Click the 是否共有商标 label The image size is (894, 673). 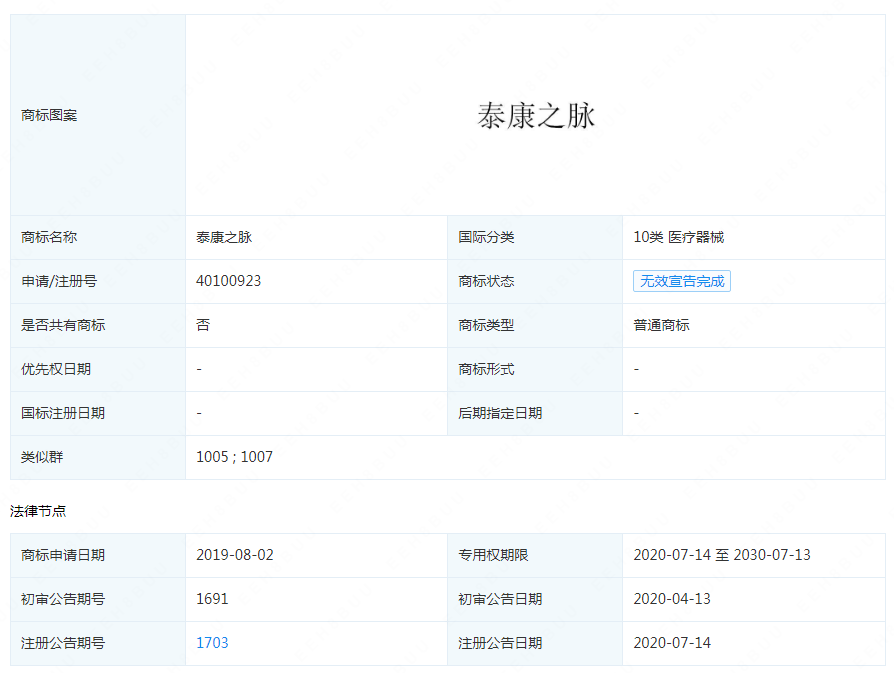pyautogui.click(x=63, y=325)
